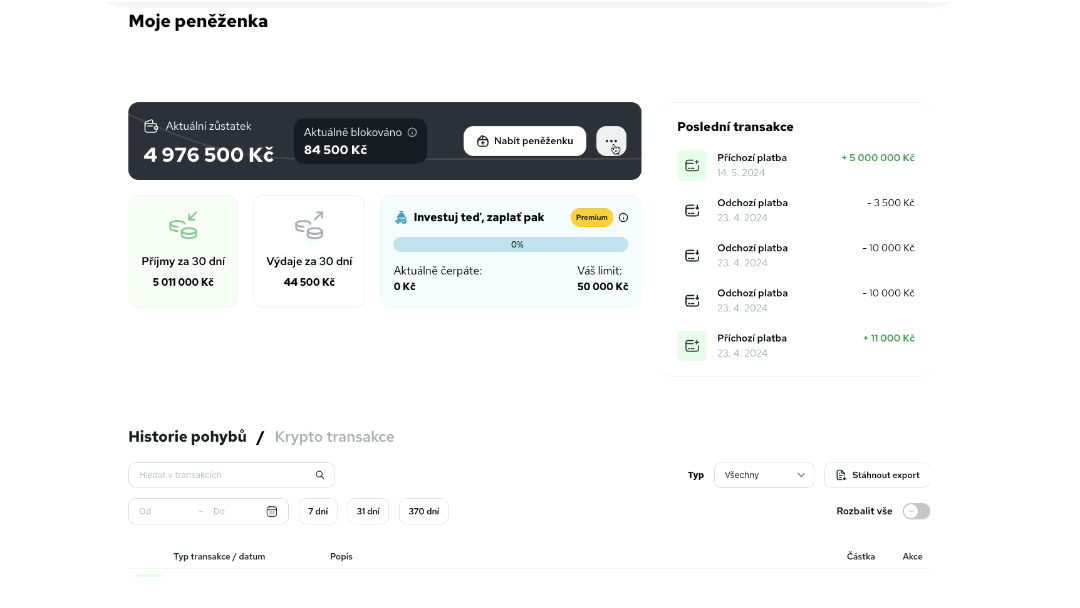The width and height of the screenshot is (1080, 608).
Task: Click the icon of the 14. 5. 2024 Příchozí platba
Action: (692, 165)
